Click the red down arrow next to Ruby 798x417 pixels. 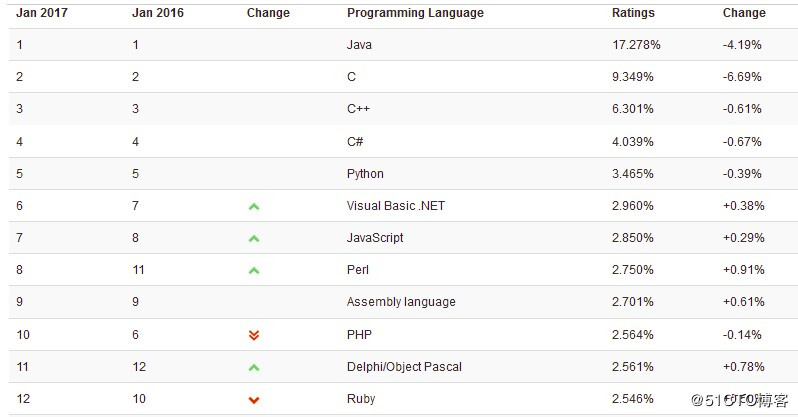(x=254, y=400)
